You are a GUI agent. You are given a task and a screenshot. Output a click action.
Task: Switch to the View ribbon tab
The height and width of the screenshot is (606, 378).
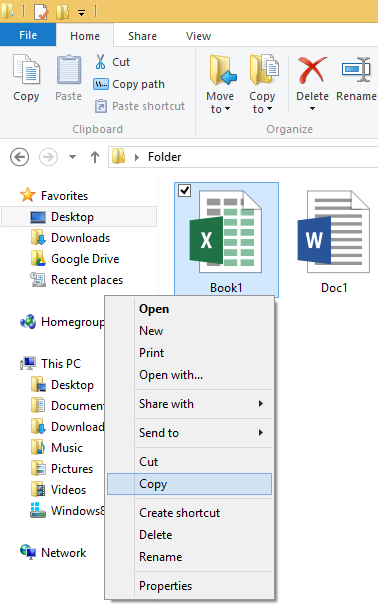pos(198,36)
